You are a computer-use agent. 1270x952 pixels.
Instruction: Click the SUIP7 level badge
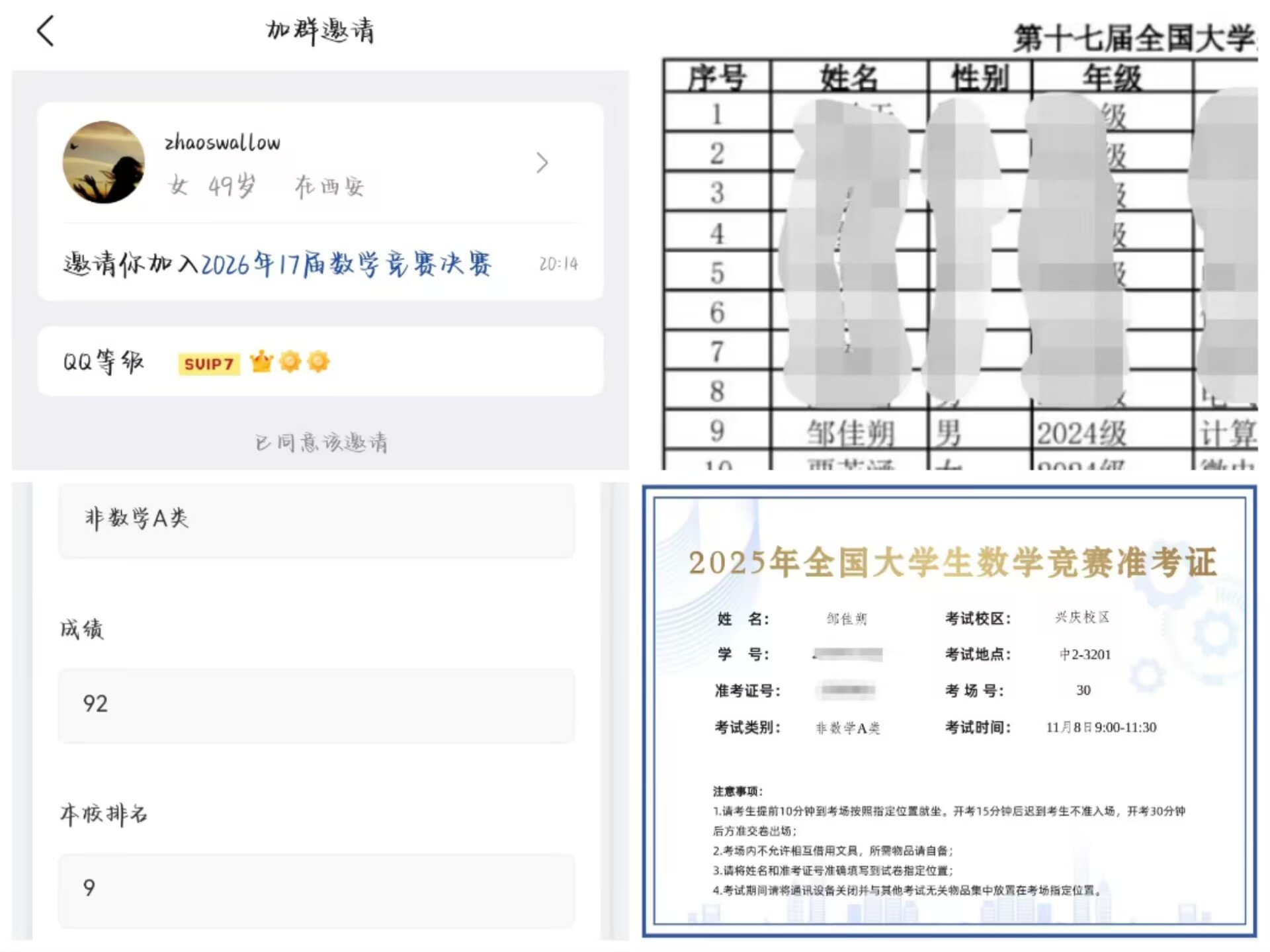point(208,364)
